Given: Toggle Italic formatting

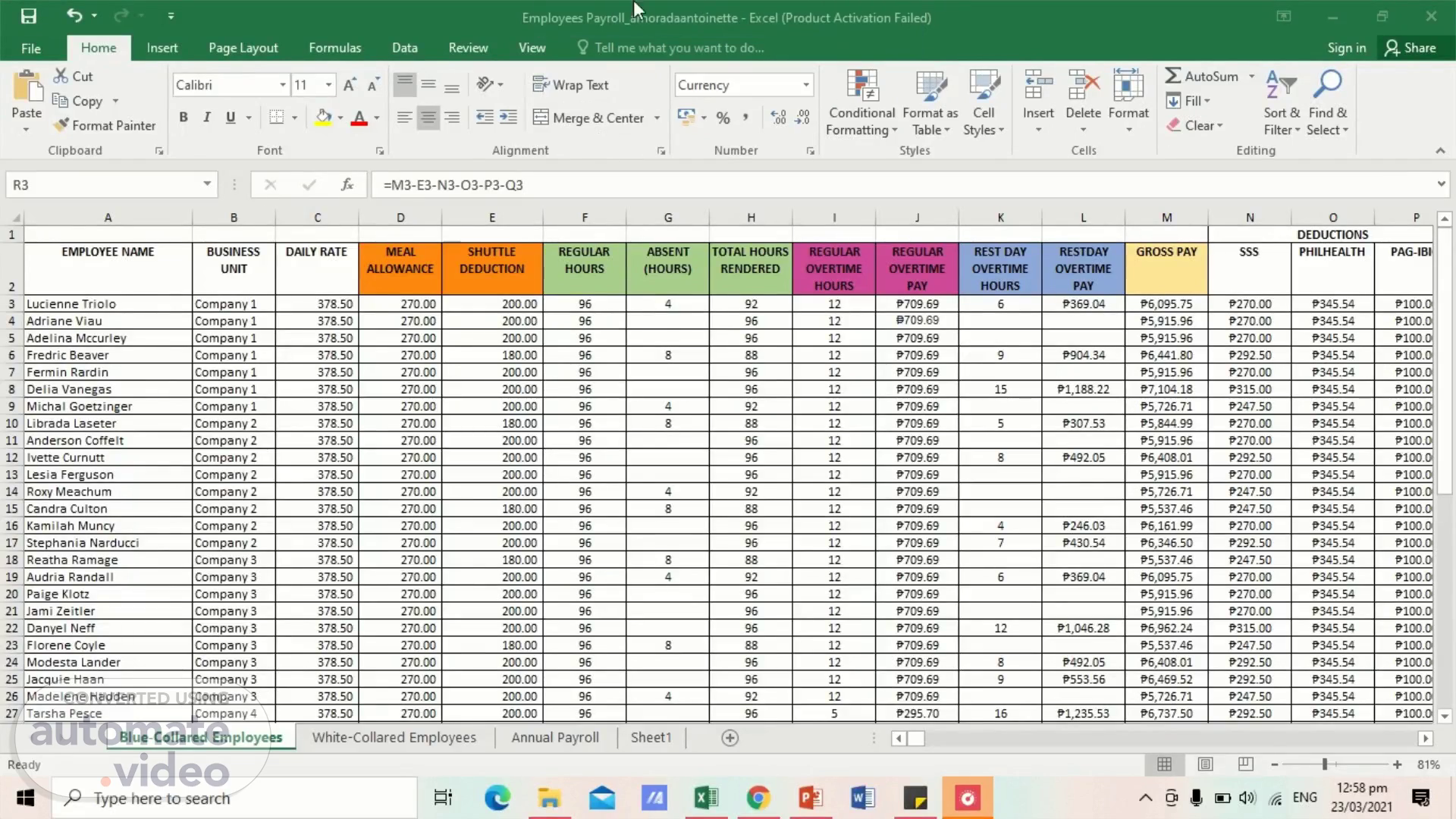Looking at the screenshot, I should pyautogui.click(x=206, y=118).
